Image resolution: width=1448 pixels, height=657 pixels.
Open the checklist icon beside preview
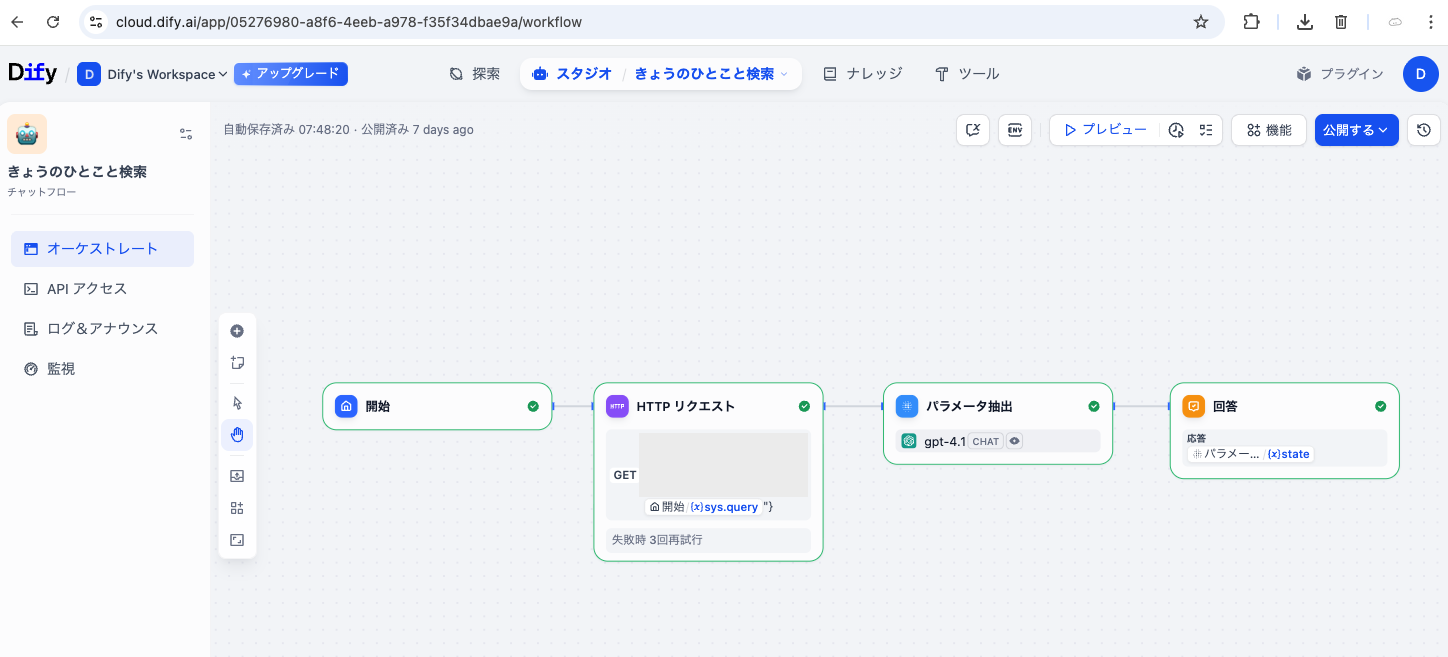tap(1206, 130)
